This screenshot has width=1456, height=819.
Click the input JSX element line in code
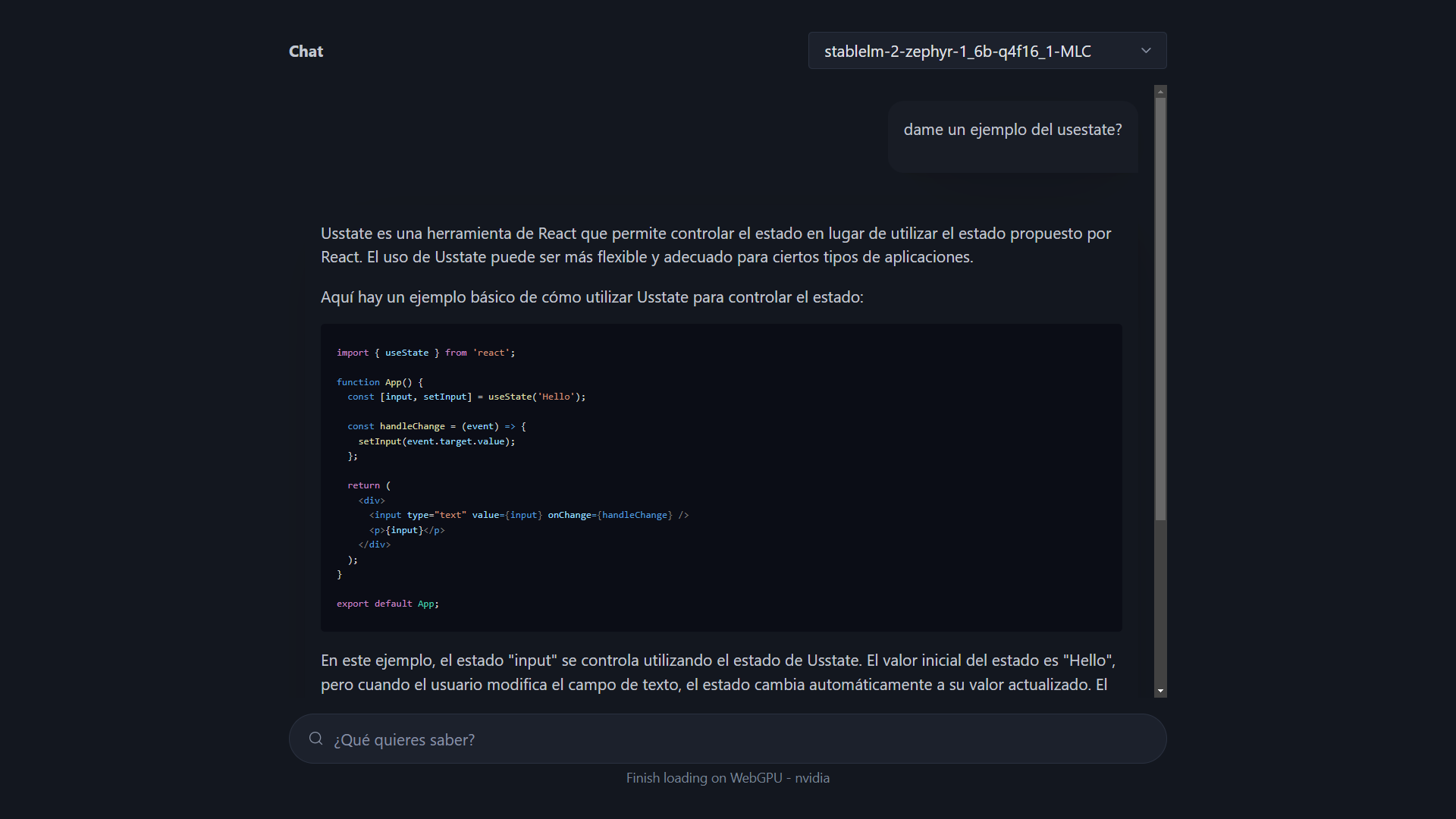point(529,515)
